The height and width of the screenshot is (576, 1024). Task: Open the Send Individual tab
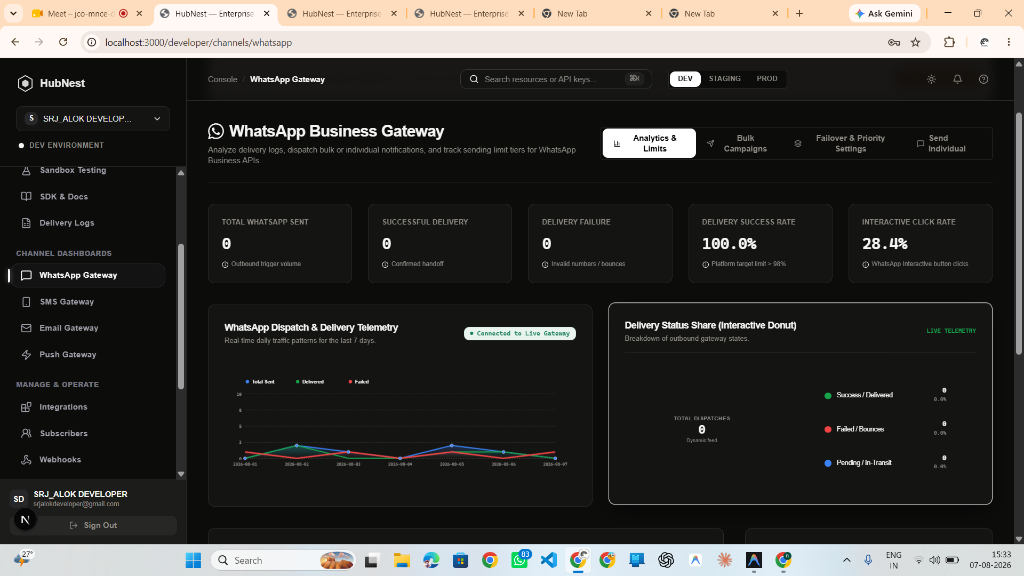tap(942, 143)
